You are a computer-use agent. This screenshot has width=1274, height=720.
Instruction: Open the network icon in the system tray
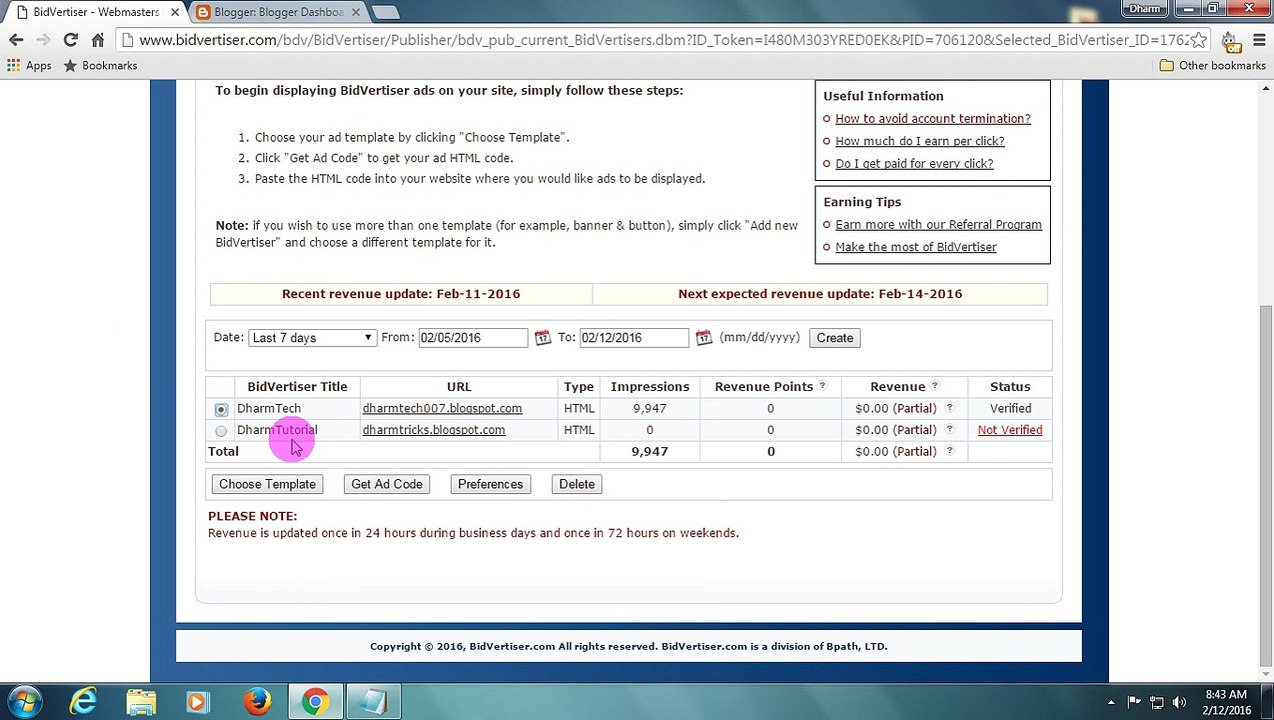pyautogui.click(x=1157, y=702)
